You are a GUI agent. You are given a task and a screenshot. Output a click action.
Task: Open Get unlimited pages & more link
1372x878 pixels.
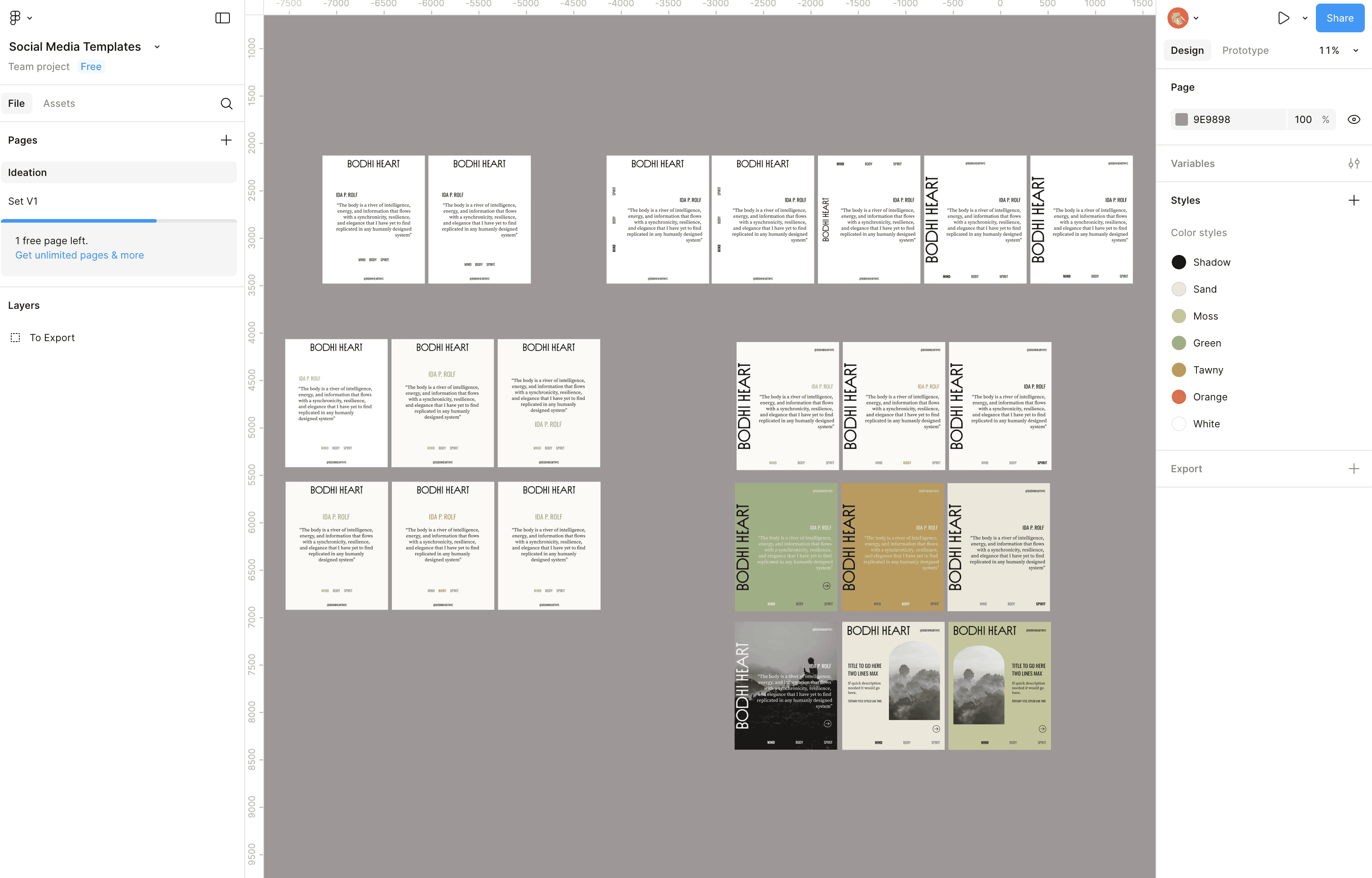[x=79, y=255]
